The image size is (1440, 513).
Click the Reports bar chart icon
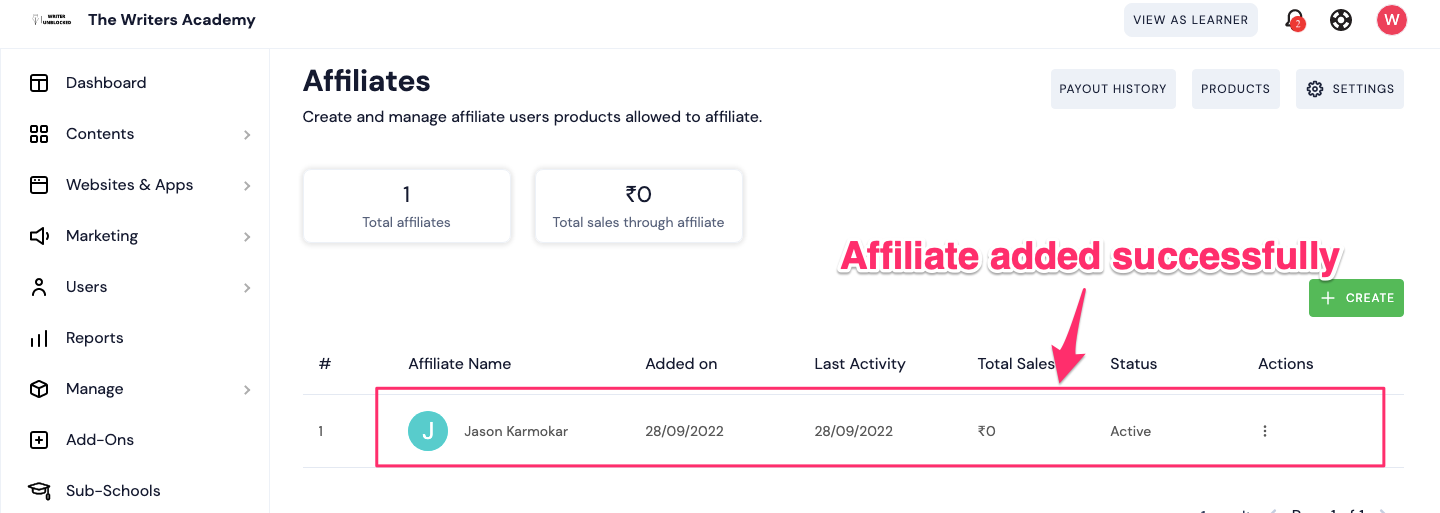click(39, 338)
